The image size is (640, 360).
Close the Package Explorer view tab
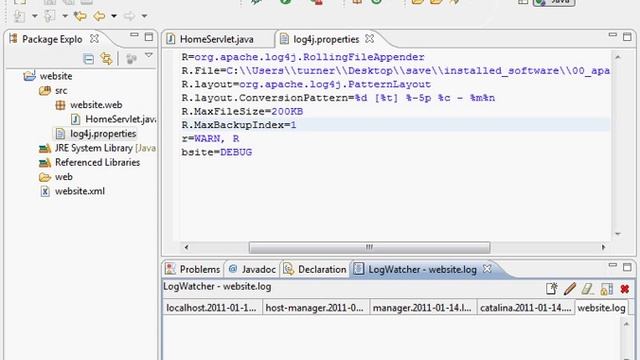coord(94,39)
